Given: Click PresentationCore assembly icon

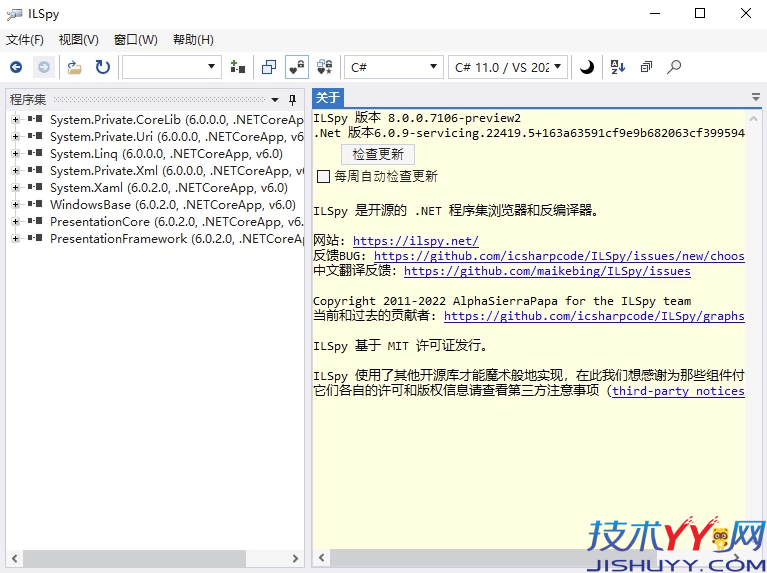Looking at the screenshot, I should (x=35, y=221).
